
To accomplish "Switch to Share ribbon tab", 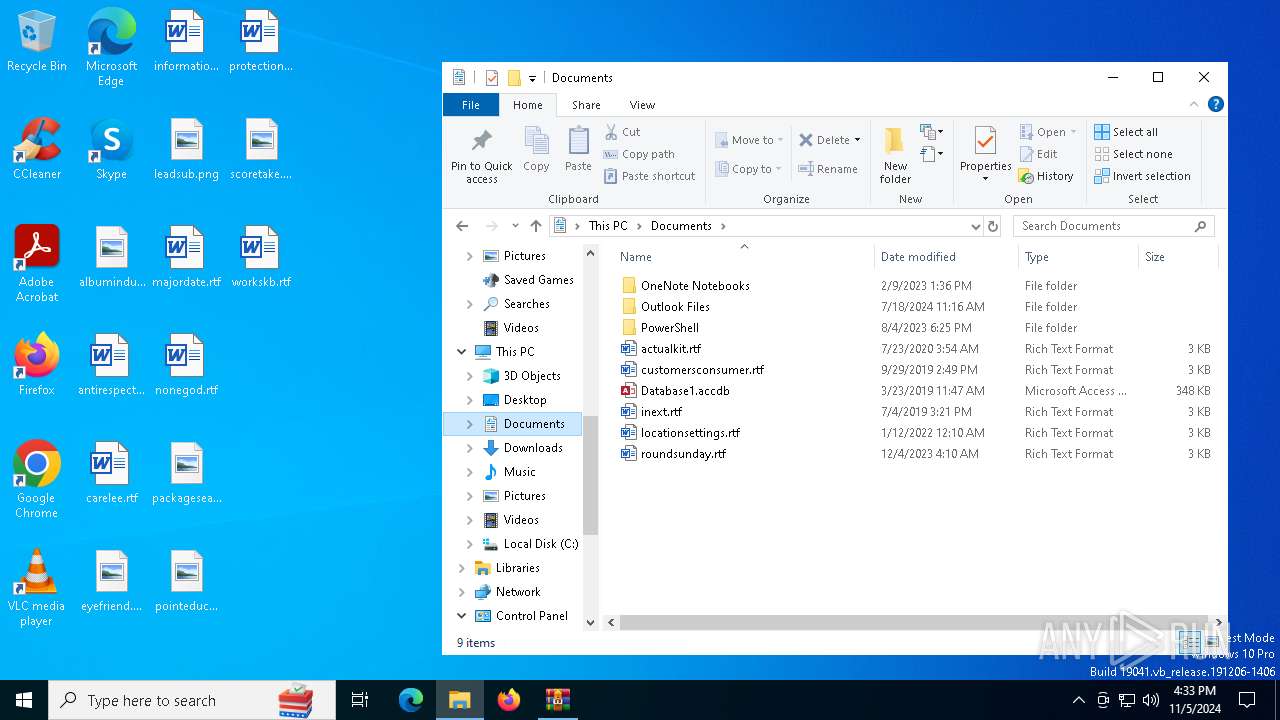I will click(586, 105).
